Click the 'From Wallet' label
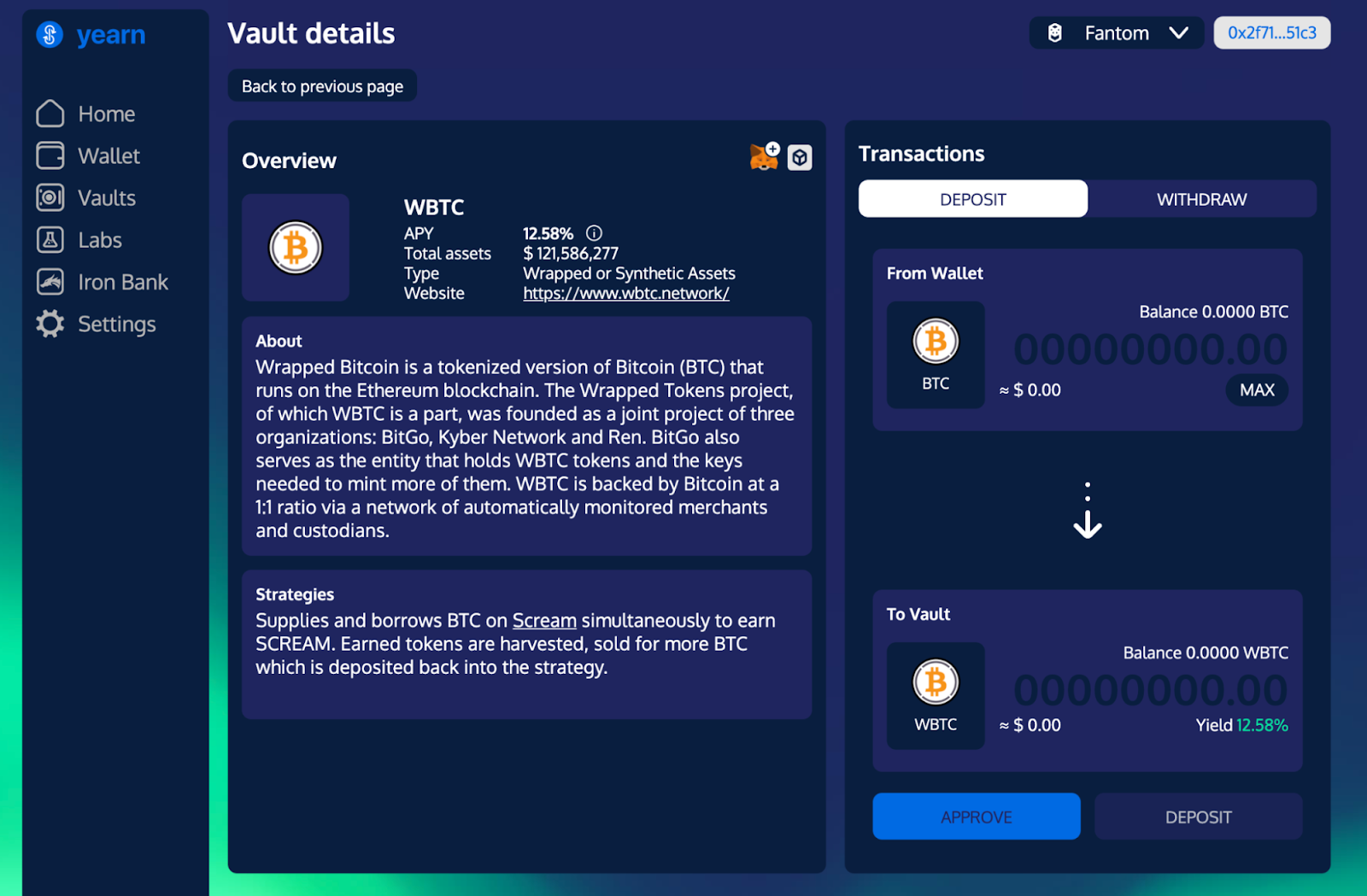Viewport: 1367px width, 896px height. point(935,273)
